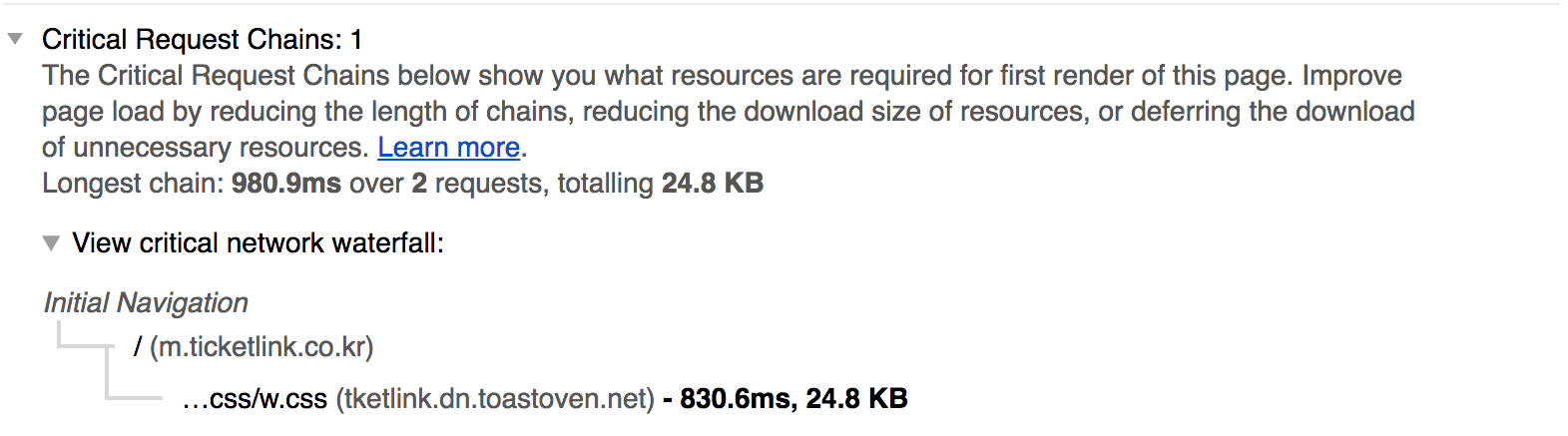Click the "of unnecessary resources." description text

click(x=206, y=148)
